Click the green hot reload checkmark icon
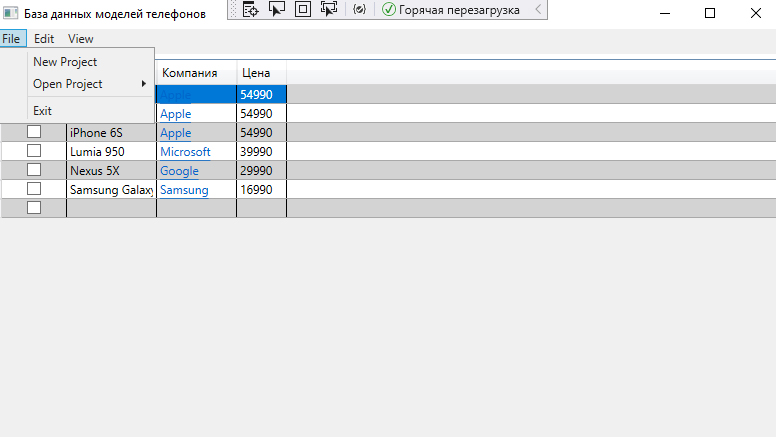The height and width of the screenshot is (437, 776). pos(389,9)
